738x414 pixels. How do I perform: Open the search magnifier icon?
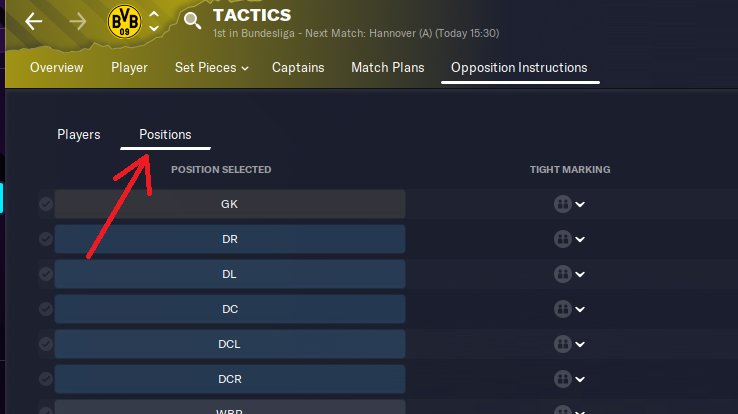(x=193, y=22)
